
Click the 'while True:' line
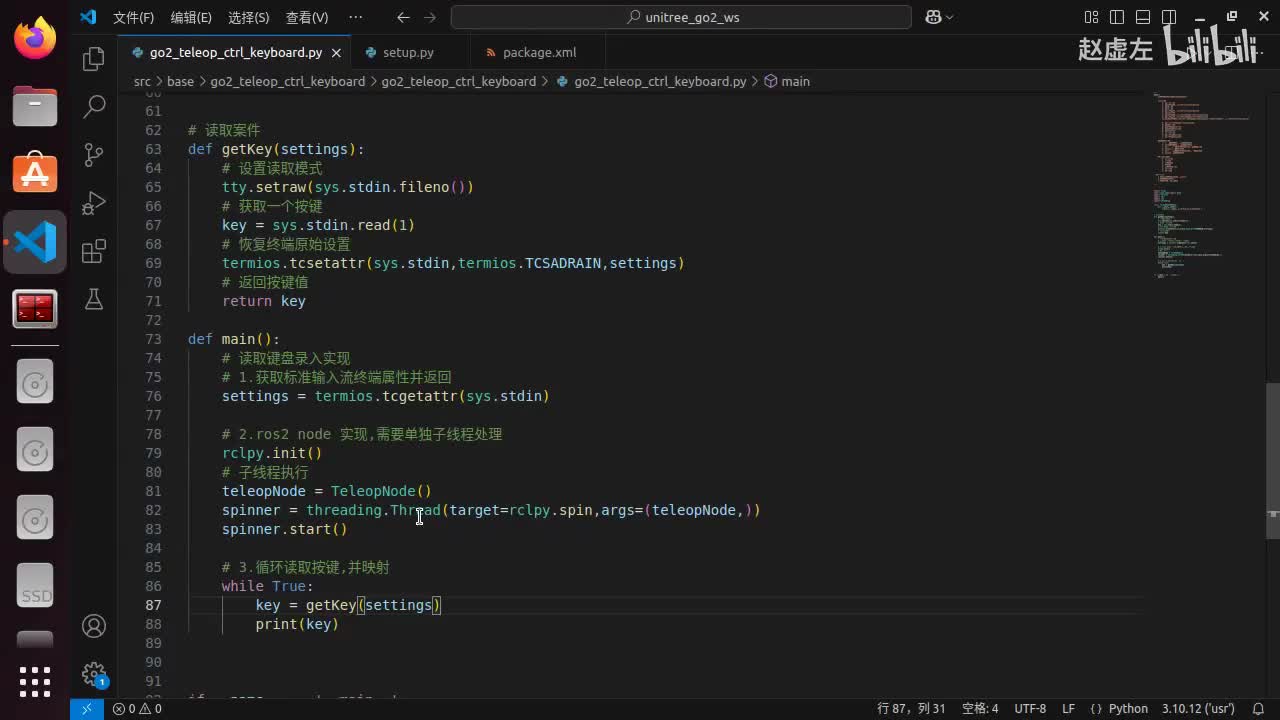[x=268, y=586]
